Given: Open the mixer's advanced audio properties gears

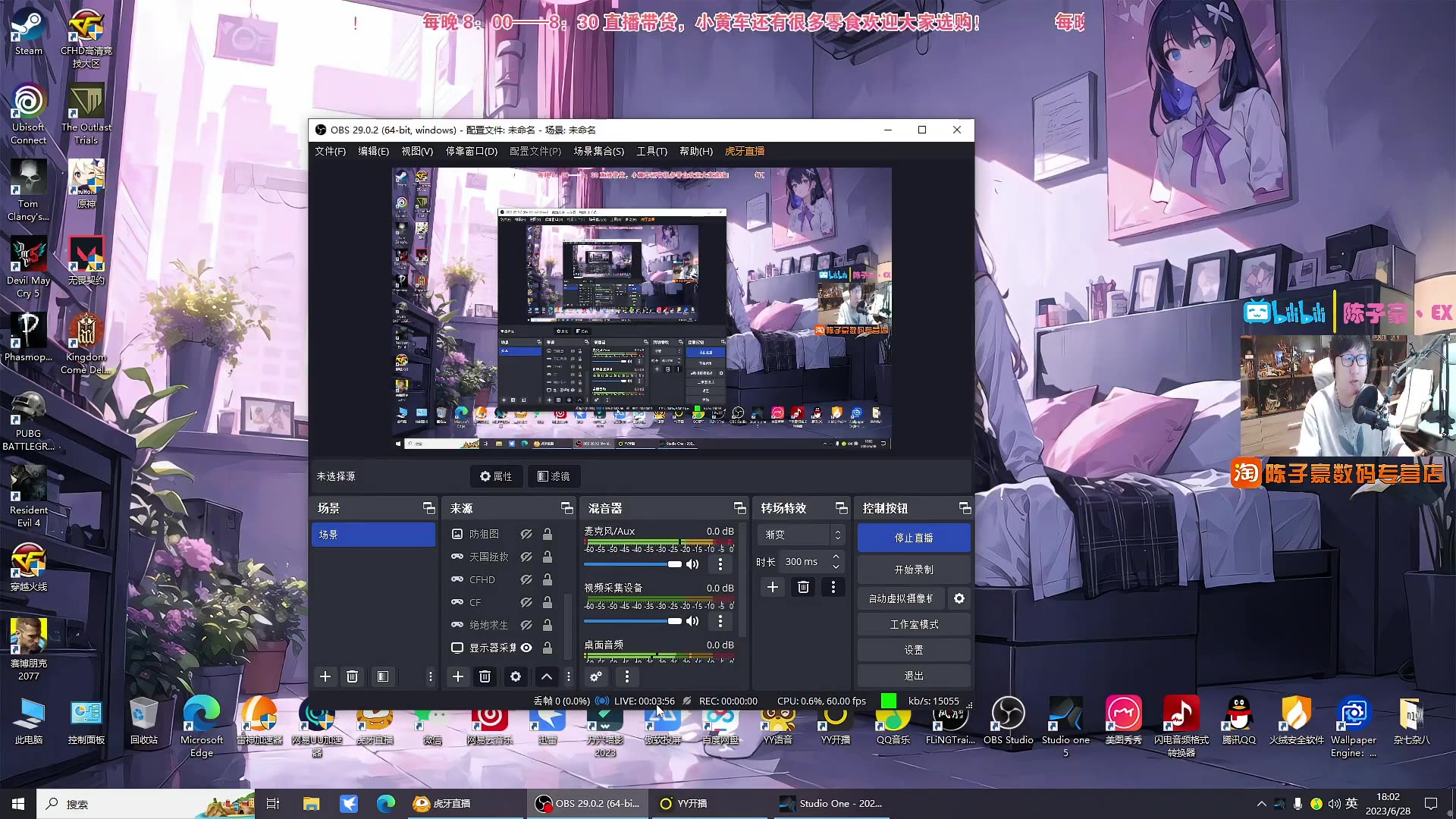Looking at the screenshot, I should click(596, 676).
